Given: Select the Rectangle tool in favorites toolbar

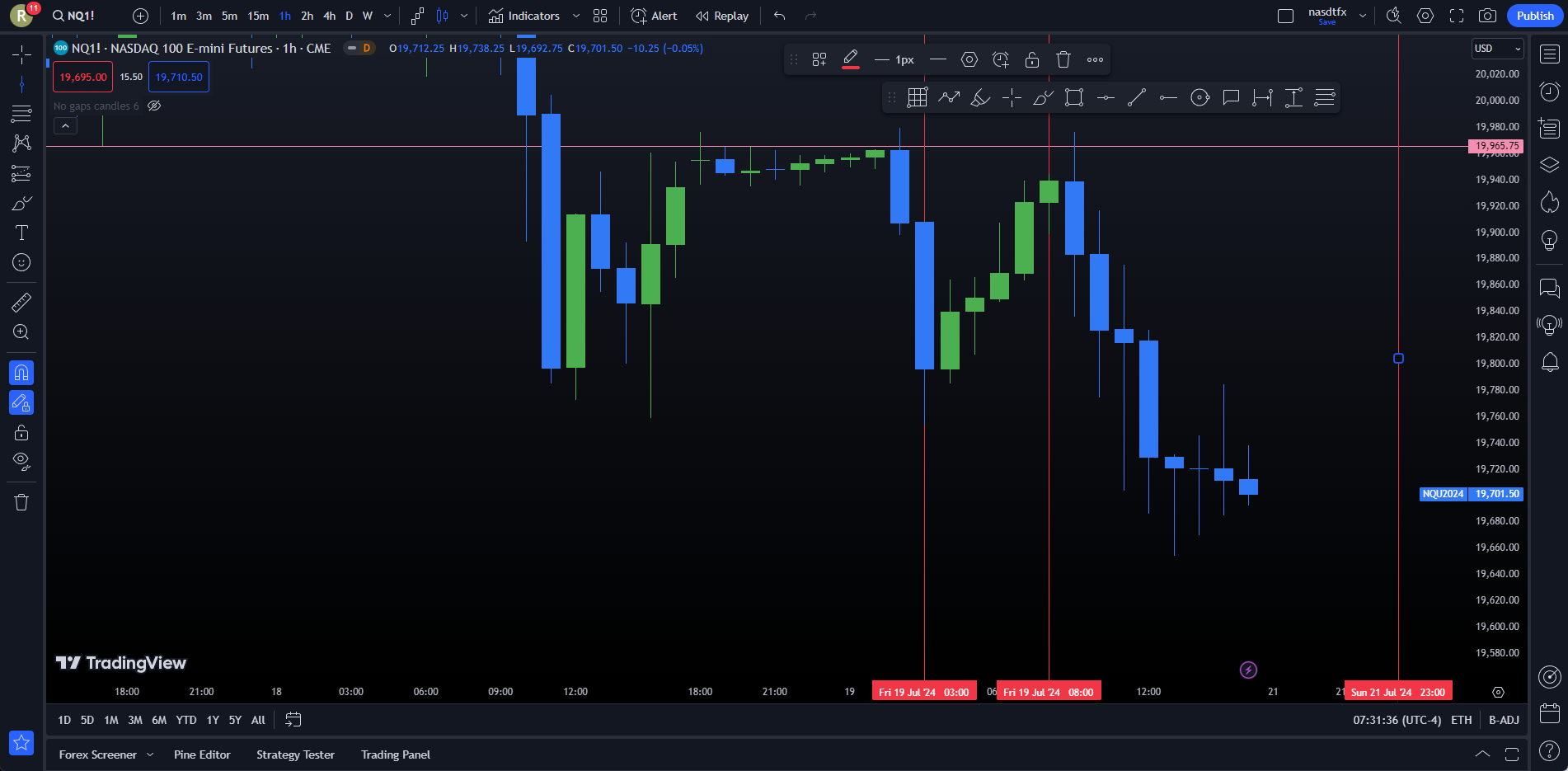Looking at the screenshot, I should pos(1074,97).
